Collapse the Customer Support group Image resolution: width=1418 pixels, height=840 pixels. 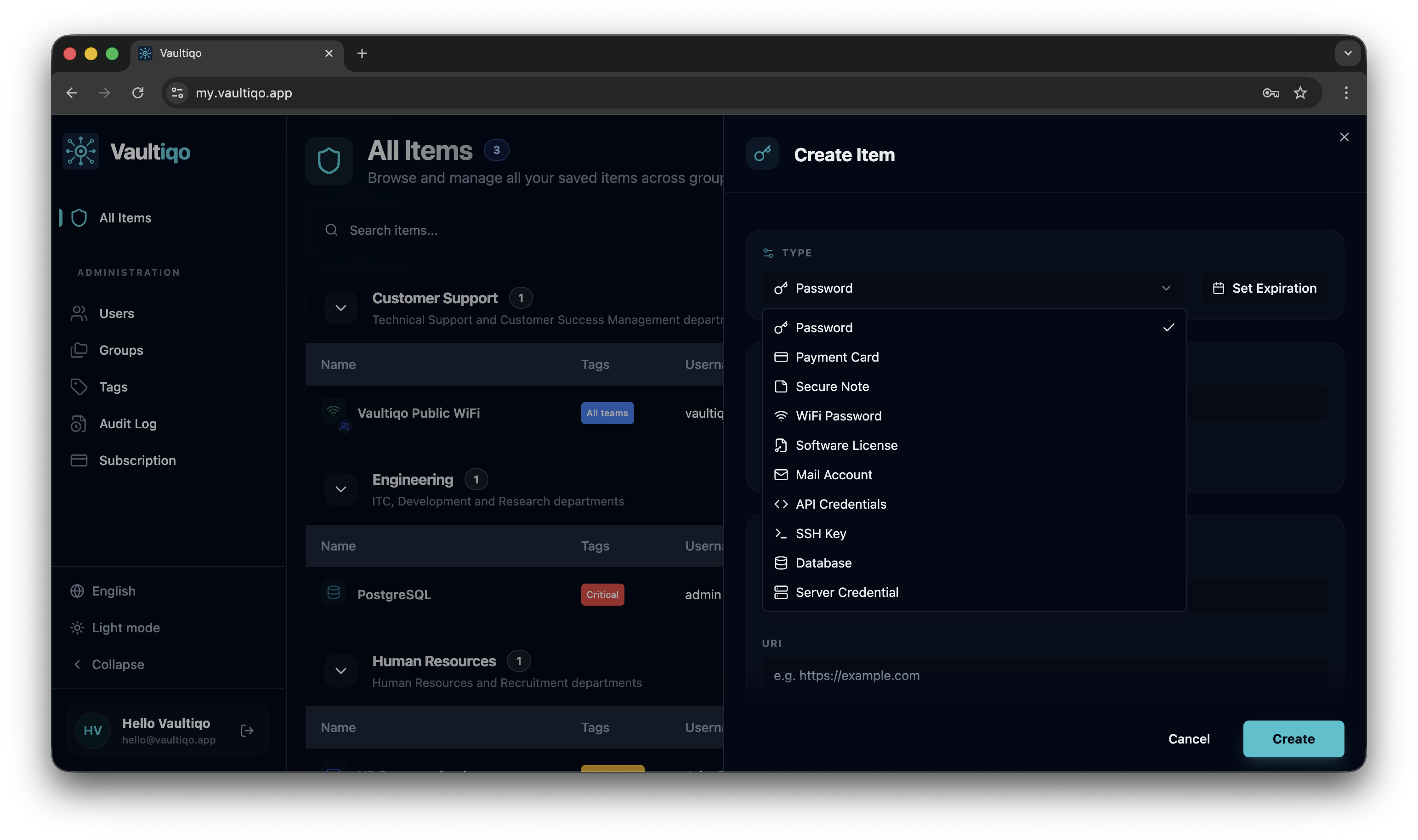tap(340, 308)
